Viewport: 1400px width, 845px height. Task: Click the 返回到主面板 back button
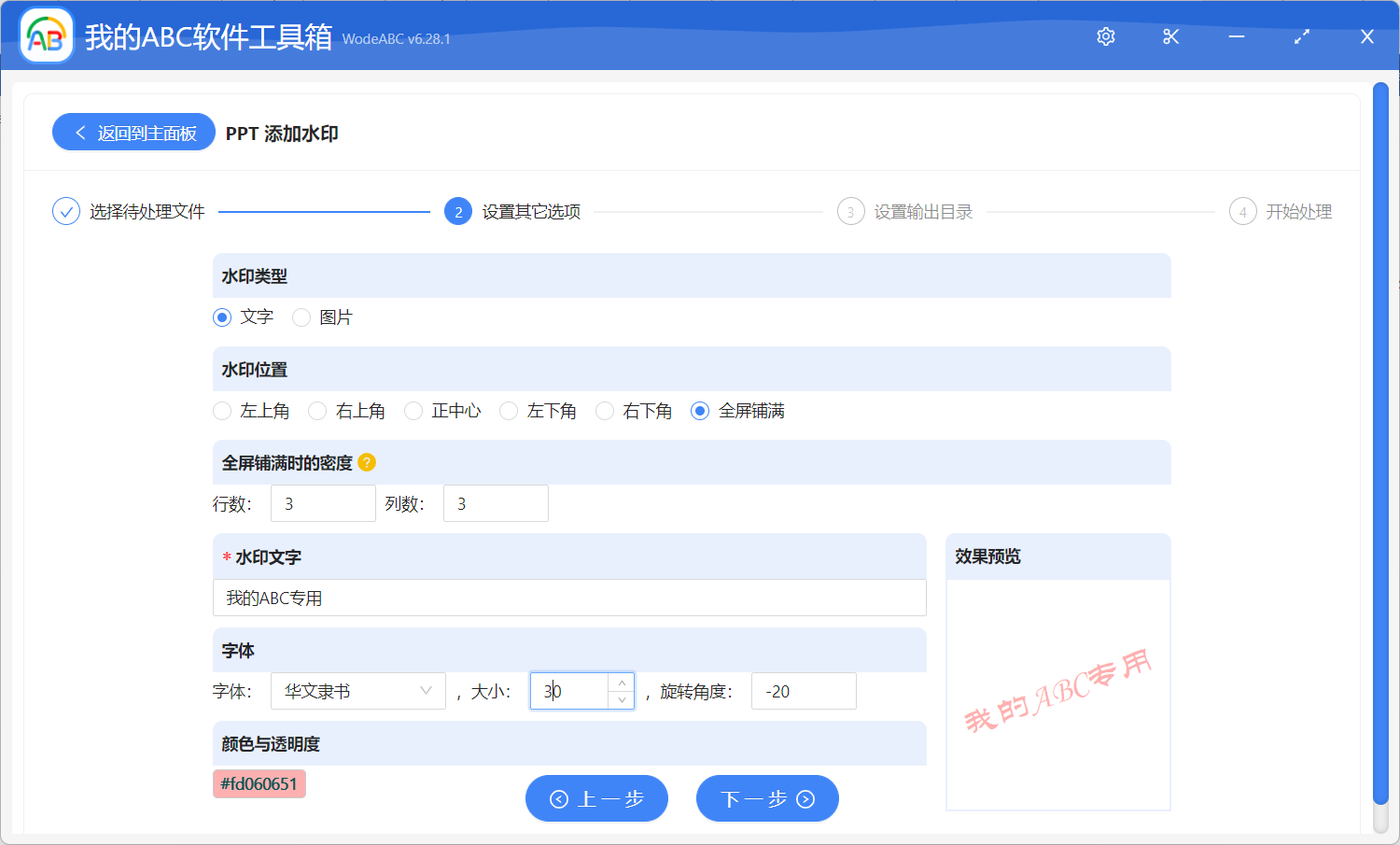pos(133,132)
